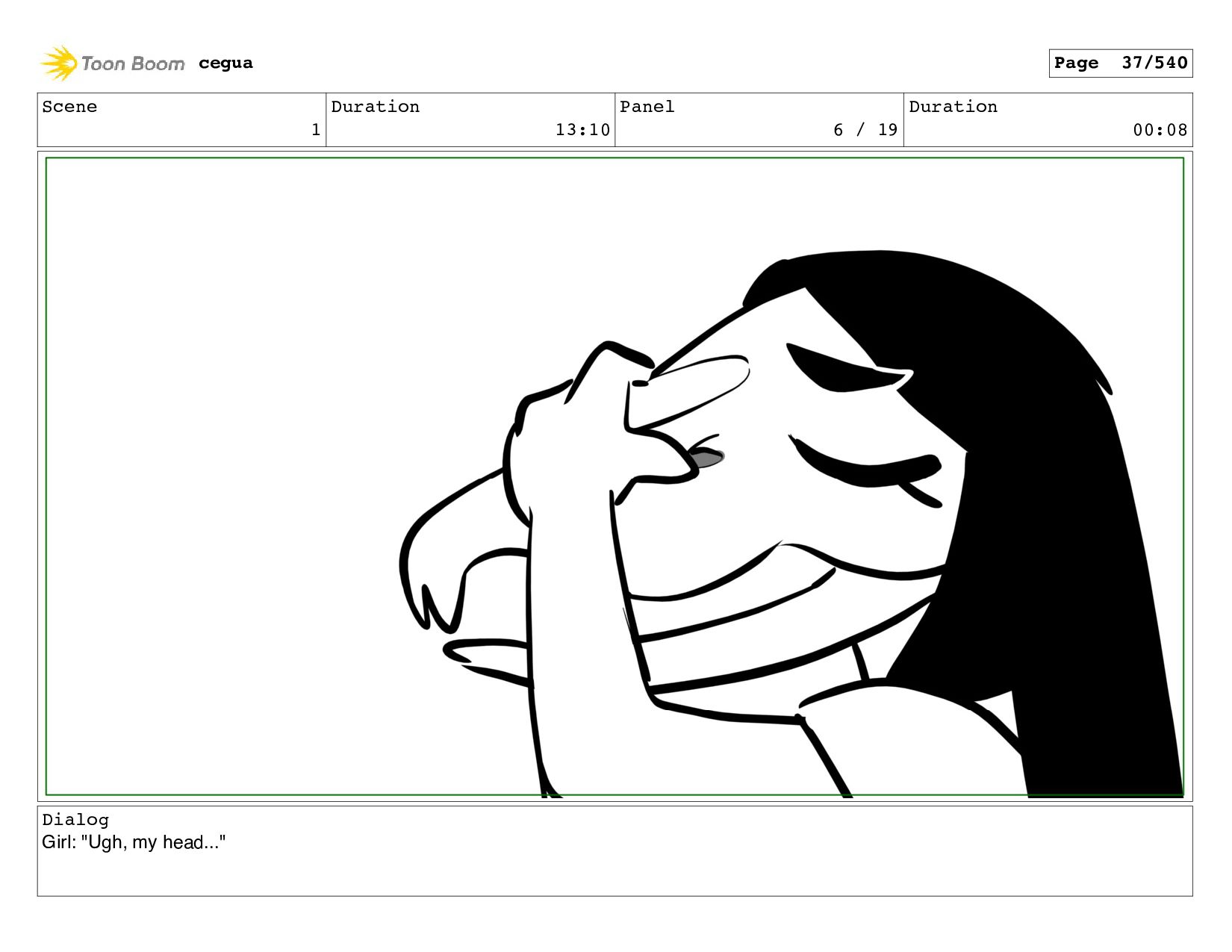The height and width of the screenshot is (952, 1232).
Task: Click scene number value '1'
Action: [316, 130]
